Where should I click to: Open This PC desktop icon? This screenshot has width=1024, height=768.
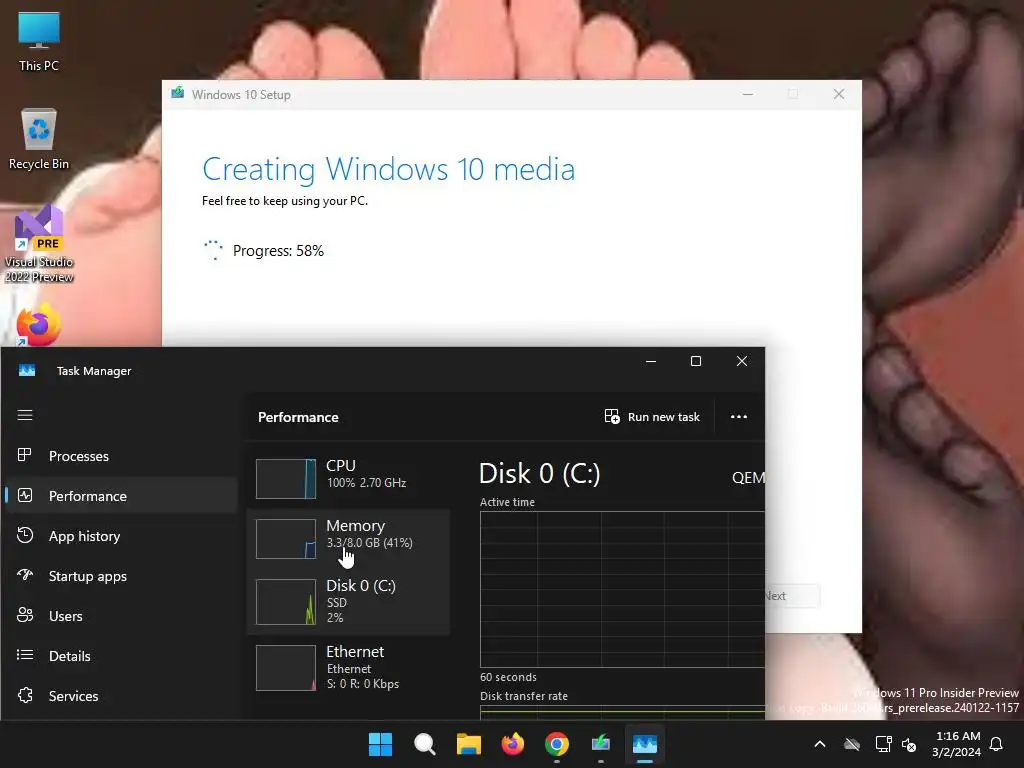39,42
